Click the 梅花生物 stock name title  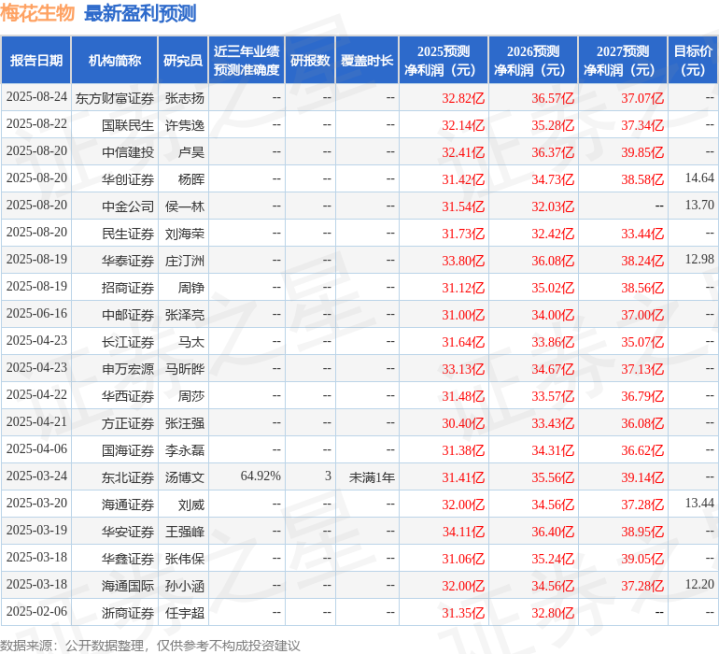(39, 14)
